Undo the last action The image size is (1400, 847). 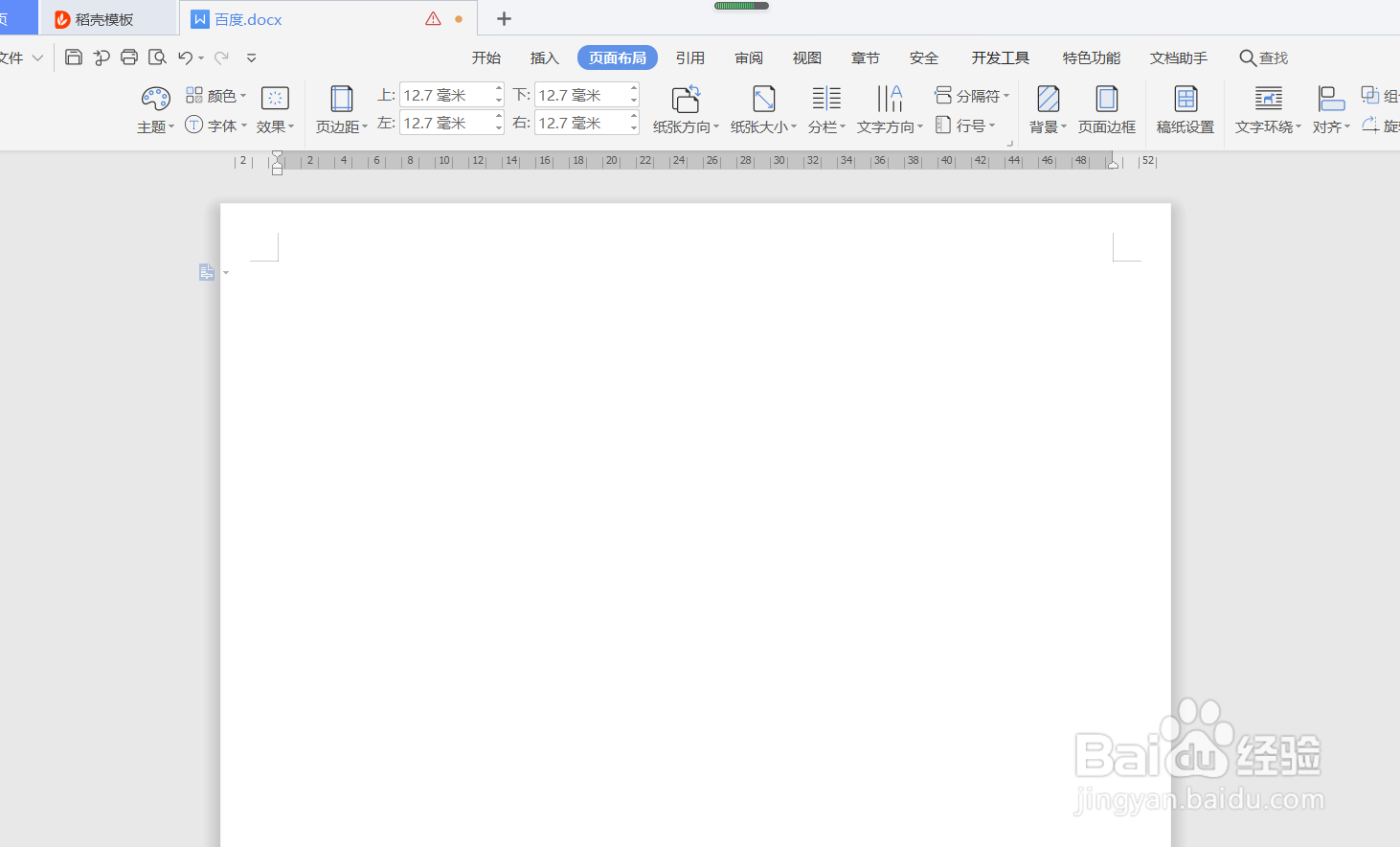tap(185, 57)
